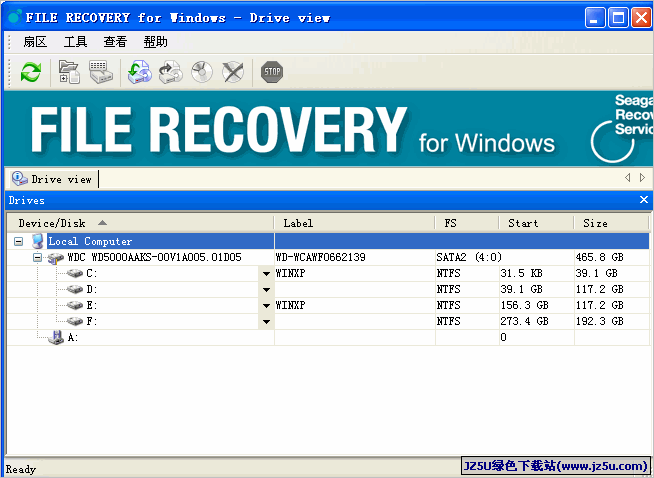Select the C: partition row

coord(328,273)
